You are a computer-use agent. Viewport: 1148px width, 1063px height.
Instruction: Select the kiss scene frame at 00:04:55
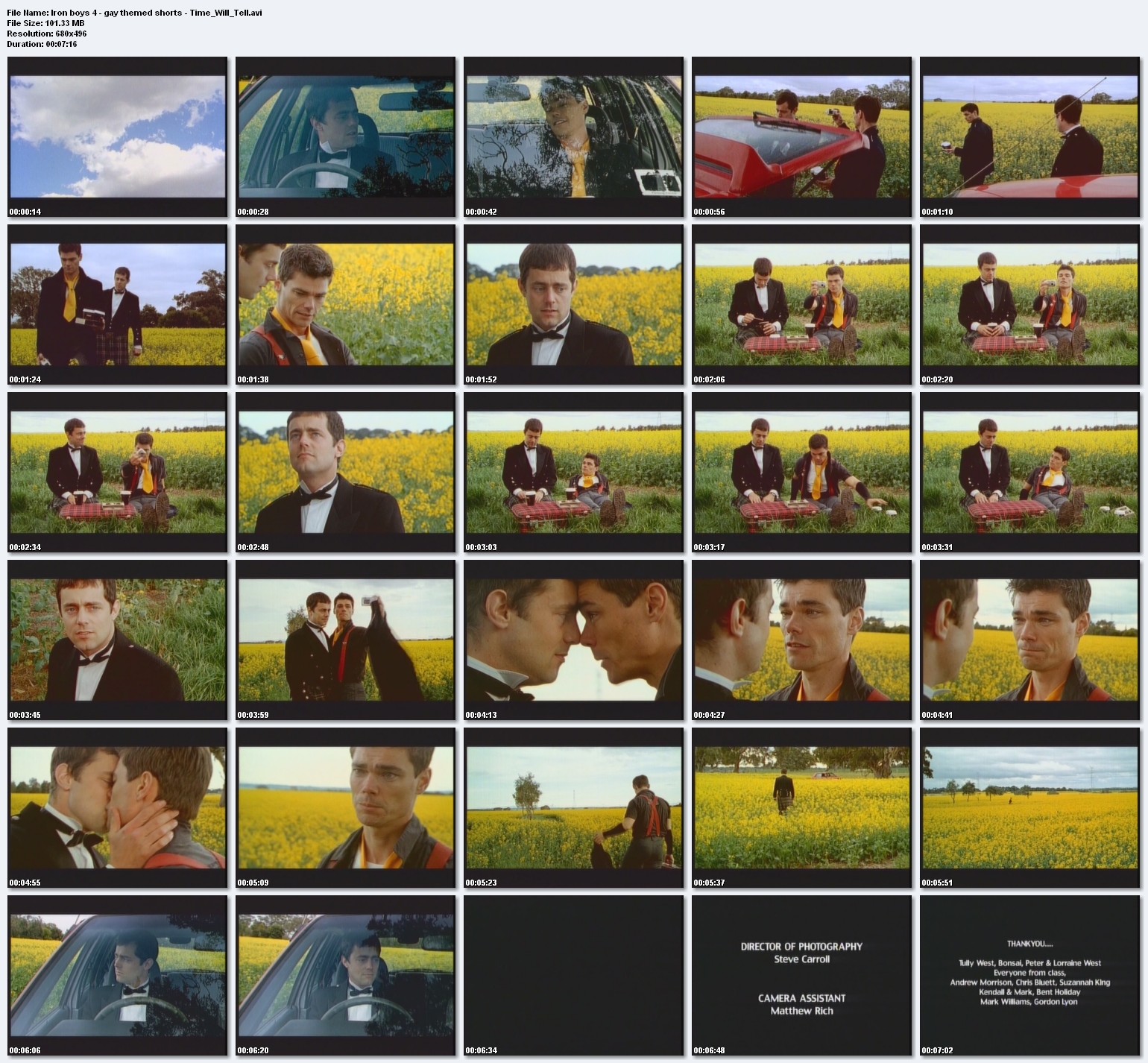[117, 807]
